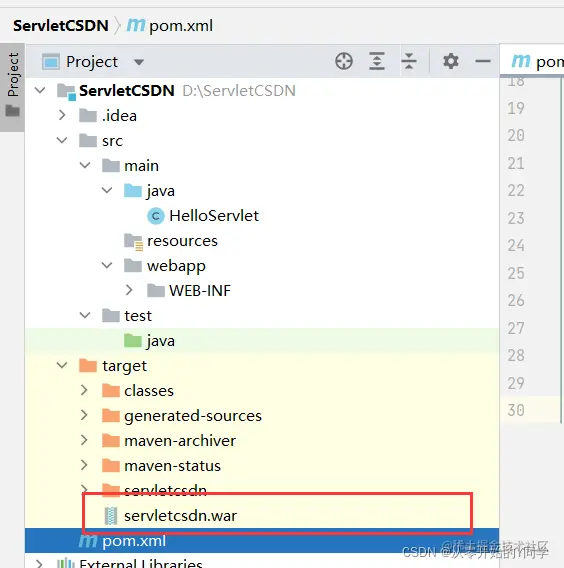The image size is (564, 568).
Task: Expand the classes folder
Action: pyautogui.click(x=84, y=390)
